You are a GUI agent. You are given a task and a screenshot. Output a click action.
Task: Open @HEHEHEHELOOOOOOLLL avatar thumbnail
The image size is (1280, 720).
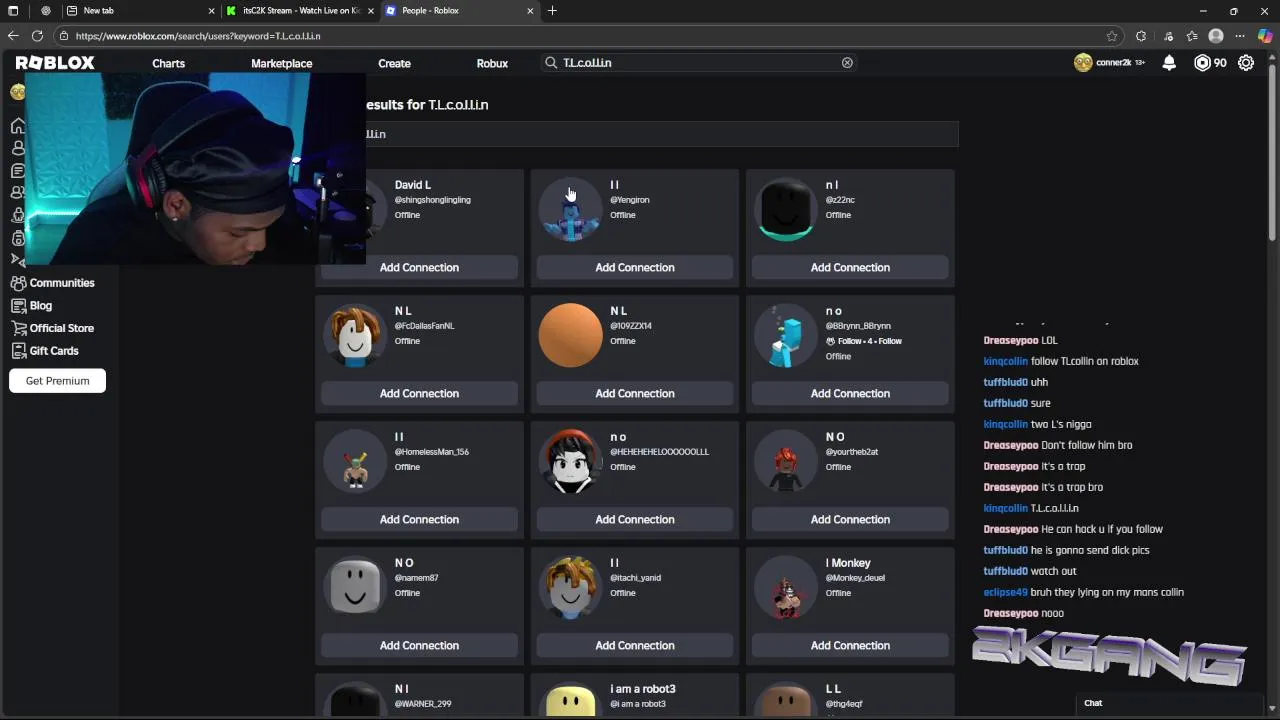coord(571,462)
